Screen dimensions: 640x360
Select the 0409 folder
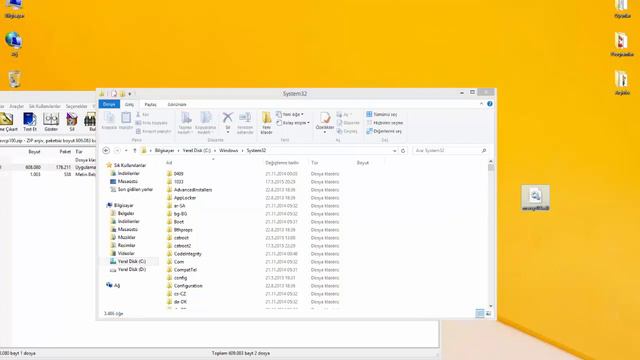click(175, 174)
